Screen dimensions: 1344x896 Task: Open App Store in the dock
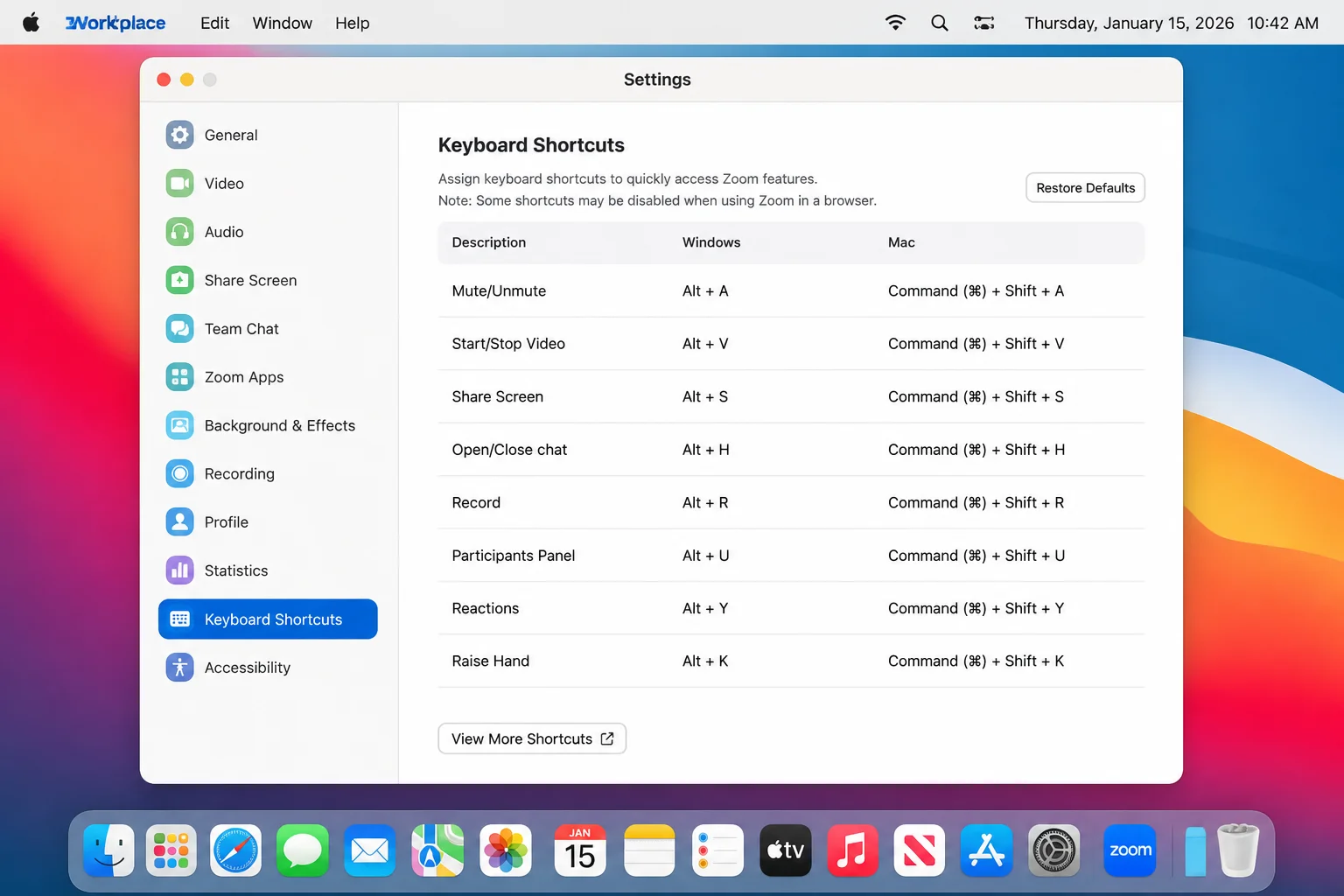(986, 850)
